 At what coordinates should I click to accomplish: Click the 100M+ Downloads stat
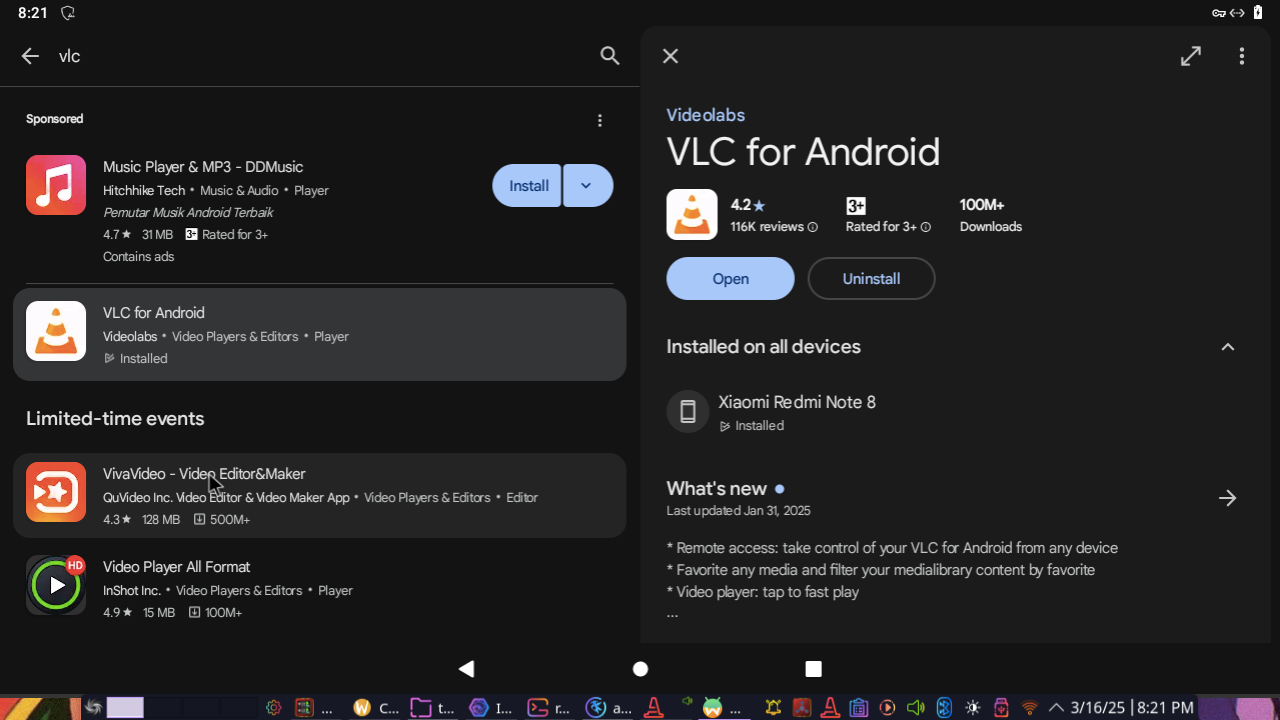[990, 215]
